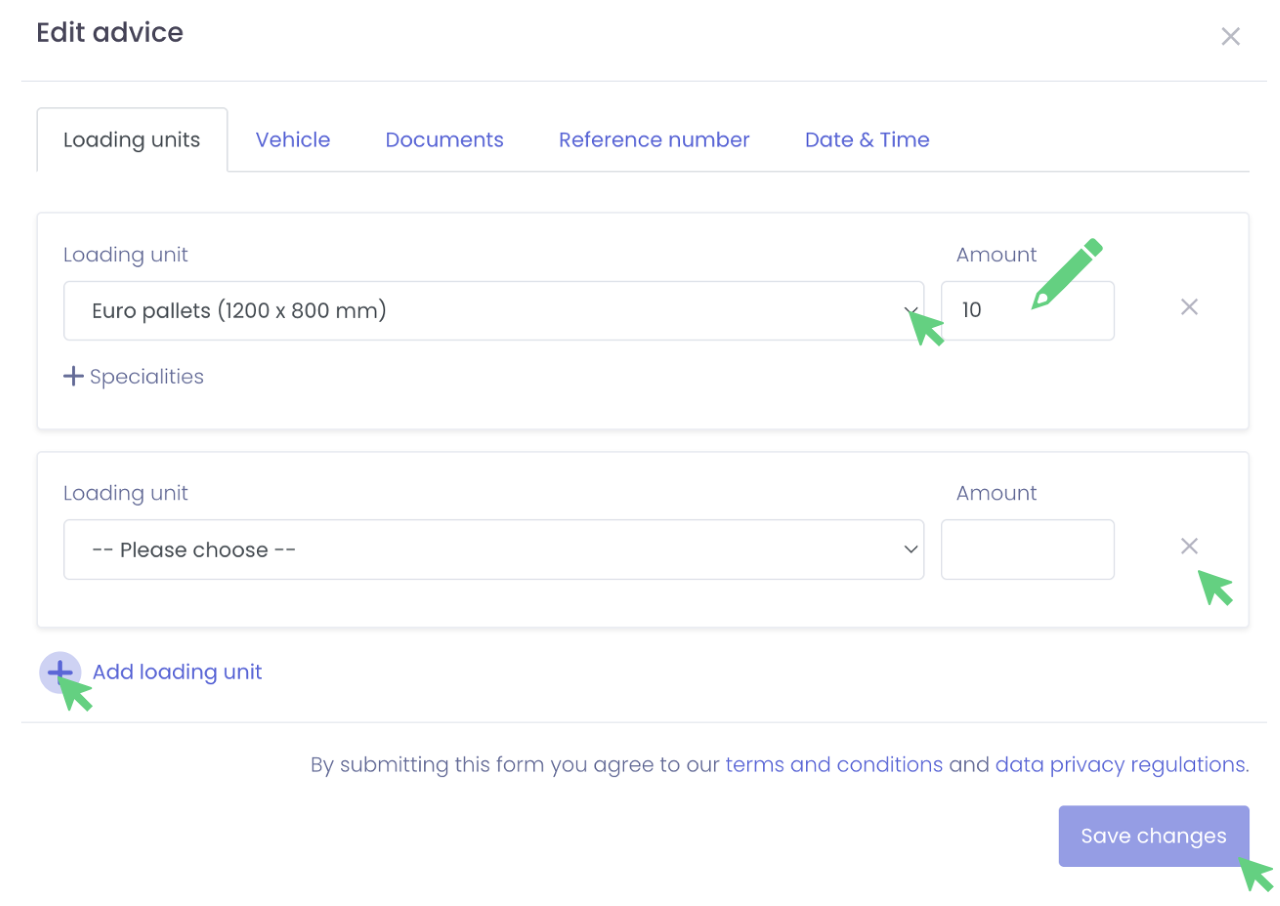This screenshot has width=1280, height=906.
Task: Switch to the Vehicle tab
Action: tap(293, 140)
